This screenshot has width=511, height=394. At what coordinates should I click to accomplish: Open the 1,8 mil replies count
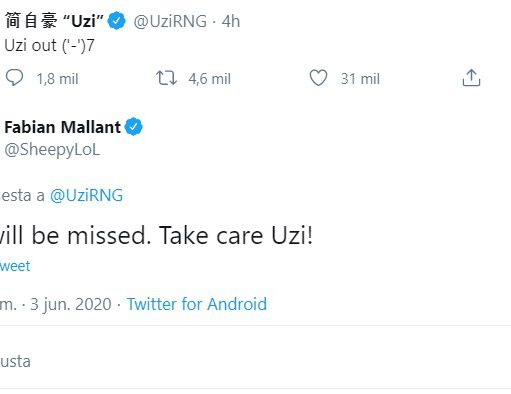click(57, 79)
